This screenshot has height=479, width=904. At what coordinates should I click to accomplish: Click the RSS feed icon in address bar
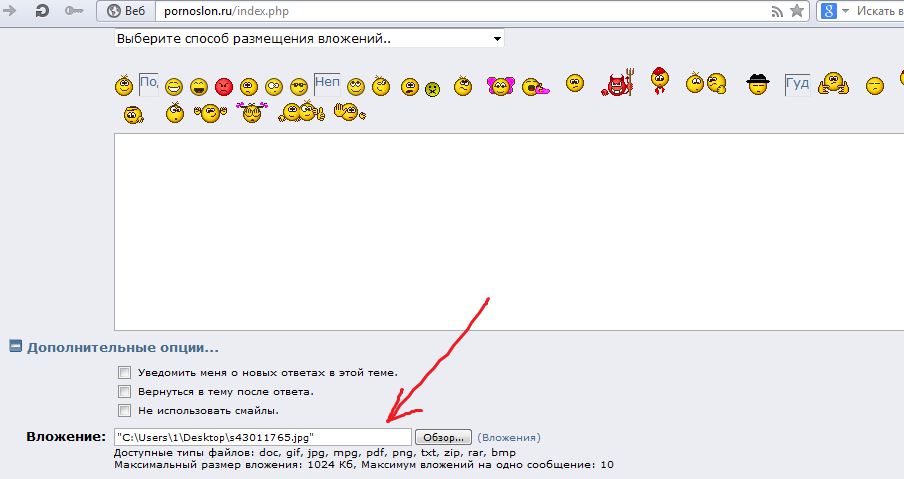point(778,11)
